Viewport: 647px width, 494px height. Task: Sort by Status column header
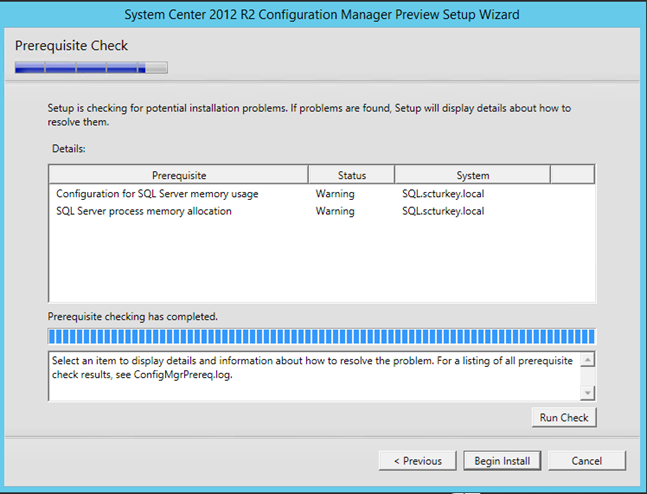click(352, 175)
